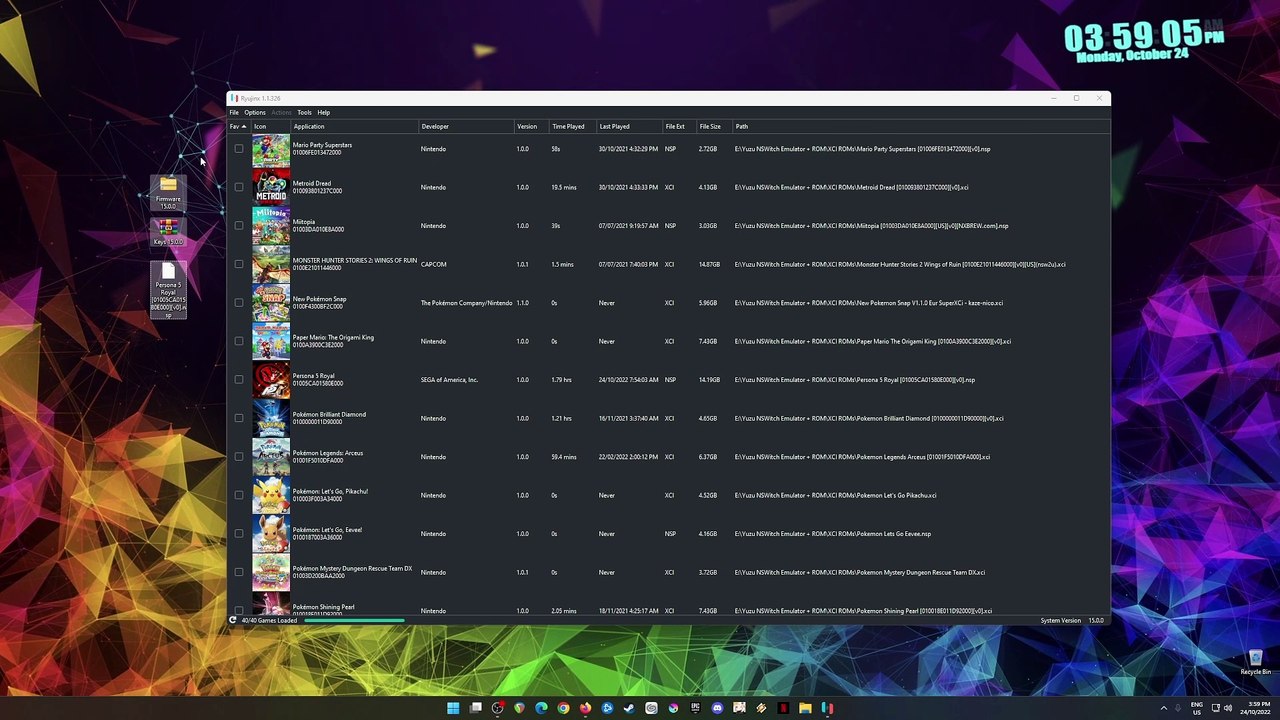The height and width of the screenshot is (720, 1280).
Task: Mark Persona 5 Royal as favorite
Action: (238, 380)
